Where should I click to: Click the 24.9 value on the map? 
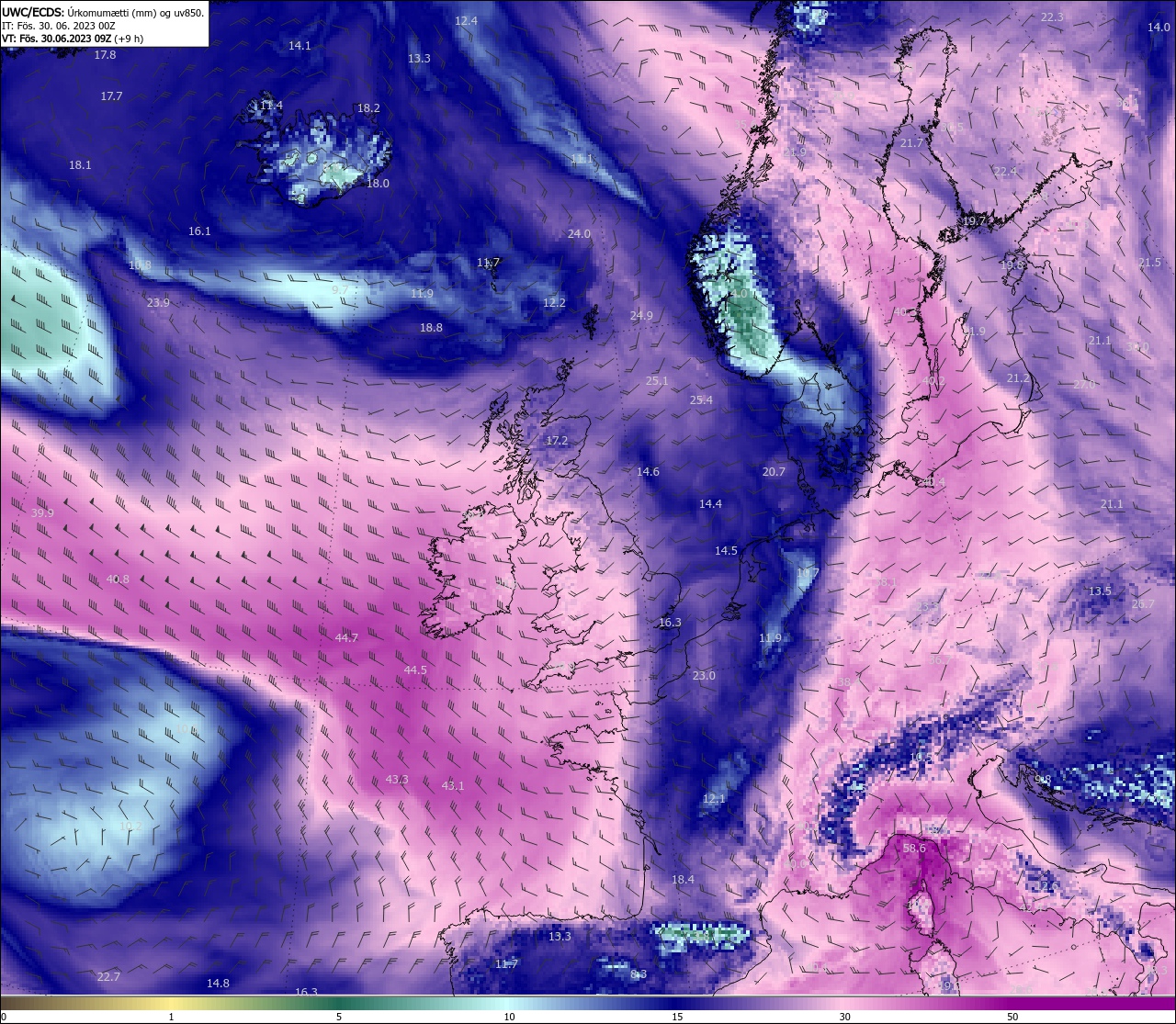pos(641,316)
